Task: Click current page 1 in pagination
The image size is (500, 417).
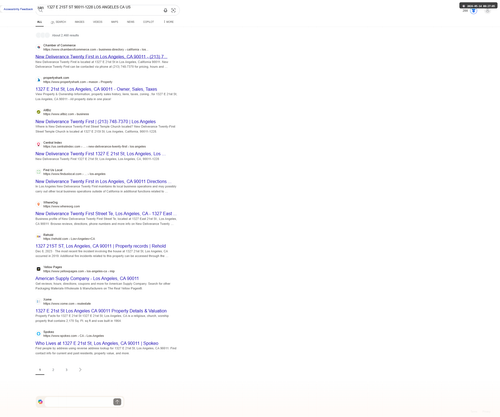Action: [x=40, y=369]
